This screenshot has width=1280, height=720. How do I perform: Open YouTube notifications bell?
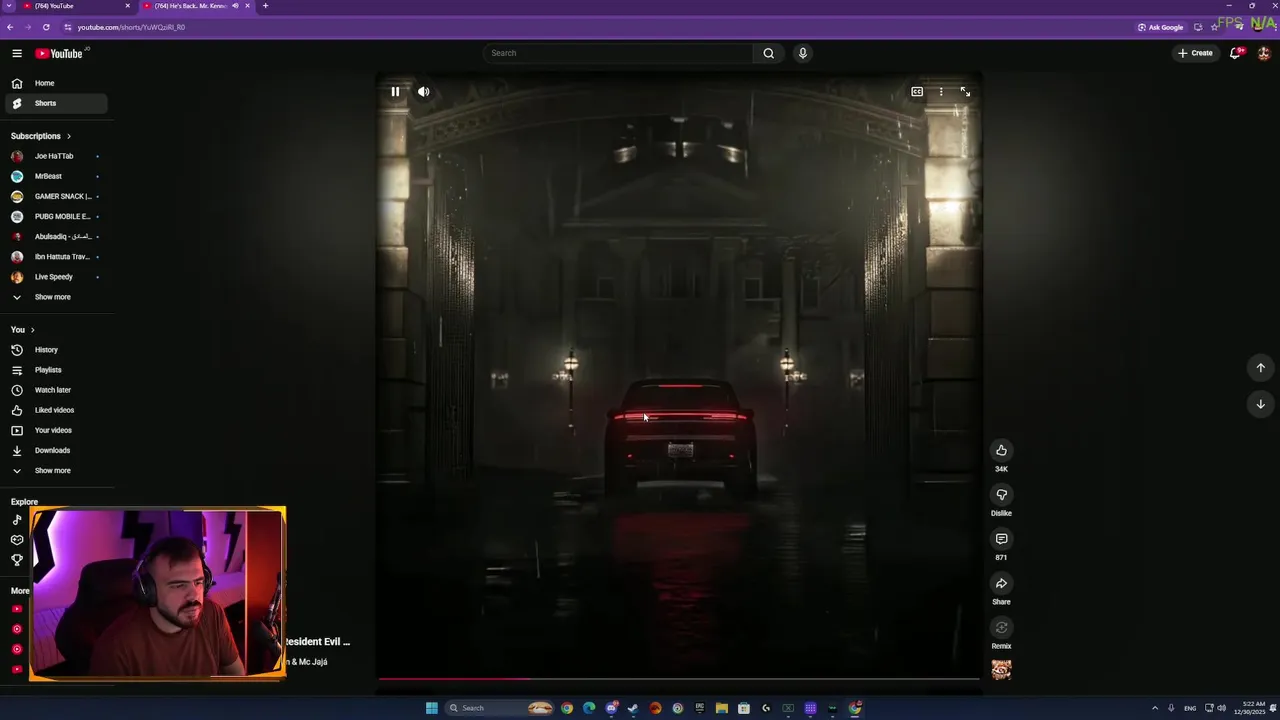point(1236,53)
